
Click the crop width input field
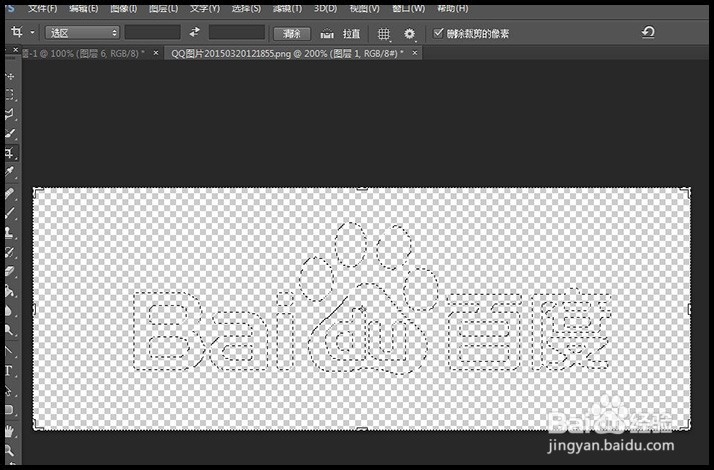(x=153, y=32)
